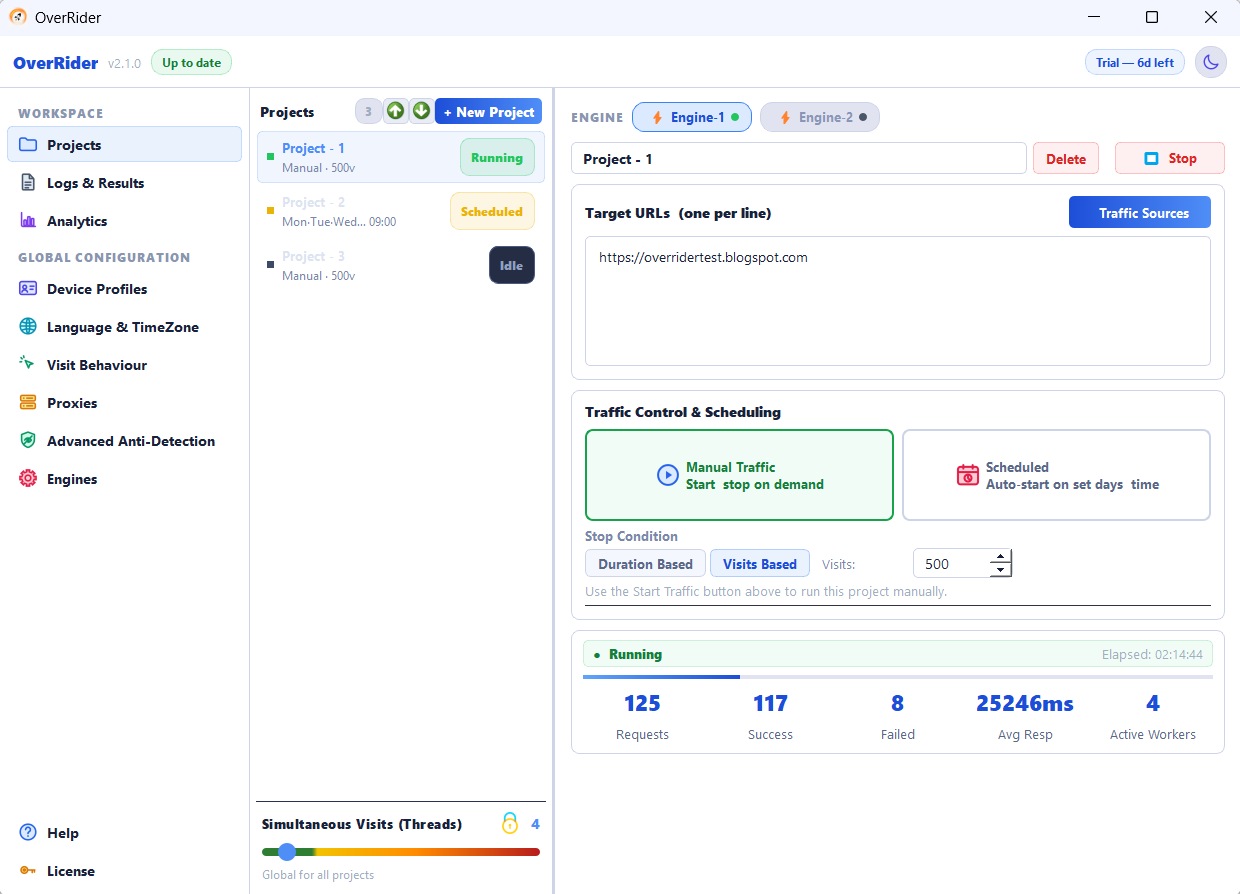Move project down with green down arrow
Image resolution: width=1240 pixels, height=894 pixels.
pyautogui.click(x=421, y=111)
